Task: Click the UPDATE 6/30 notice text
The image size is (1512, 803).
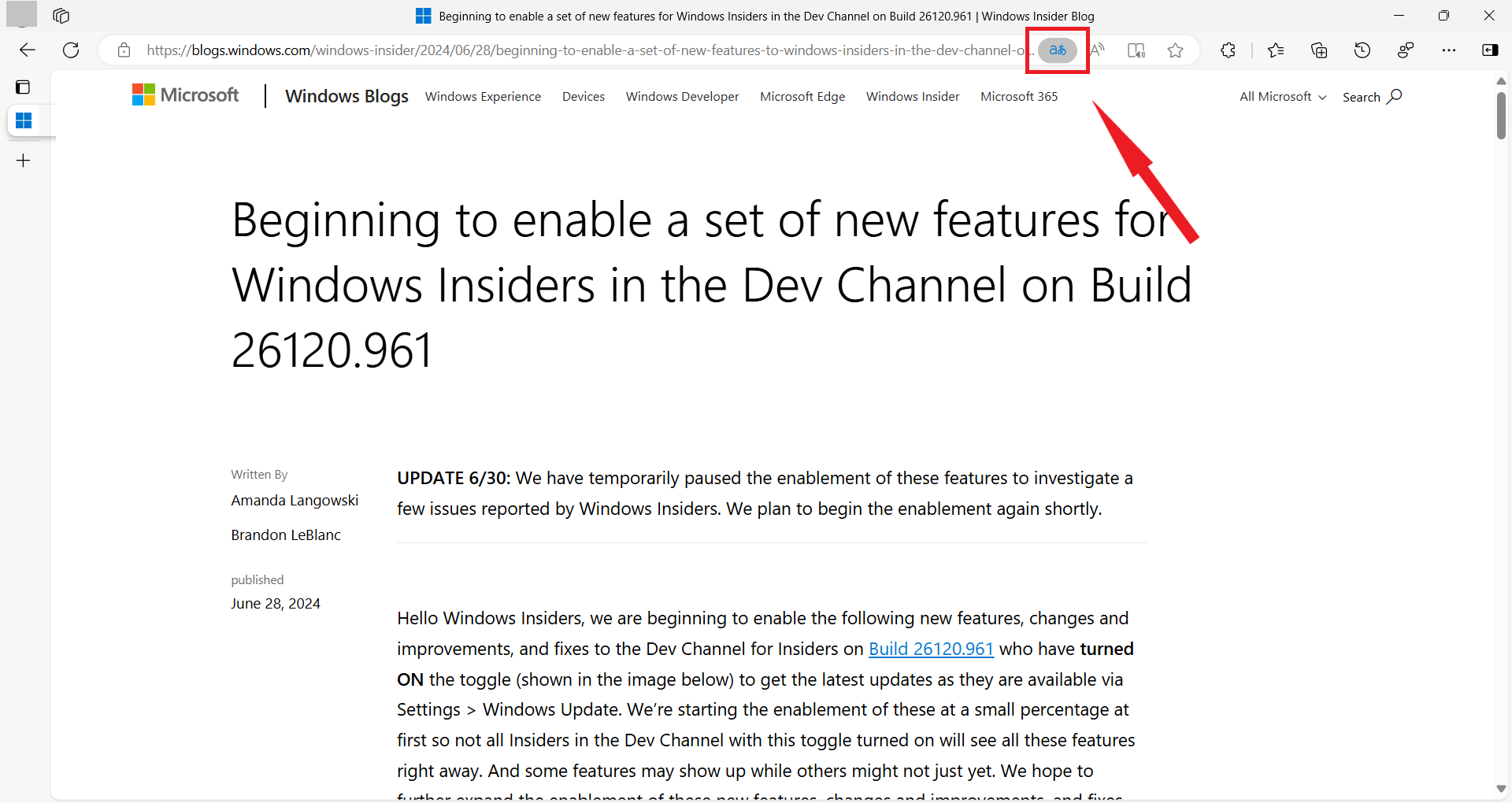Action: (765, 494)
